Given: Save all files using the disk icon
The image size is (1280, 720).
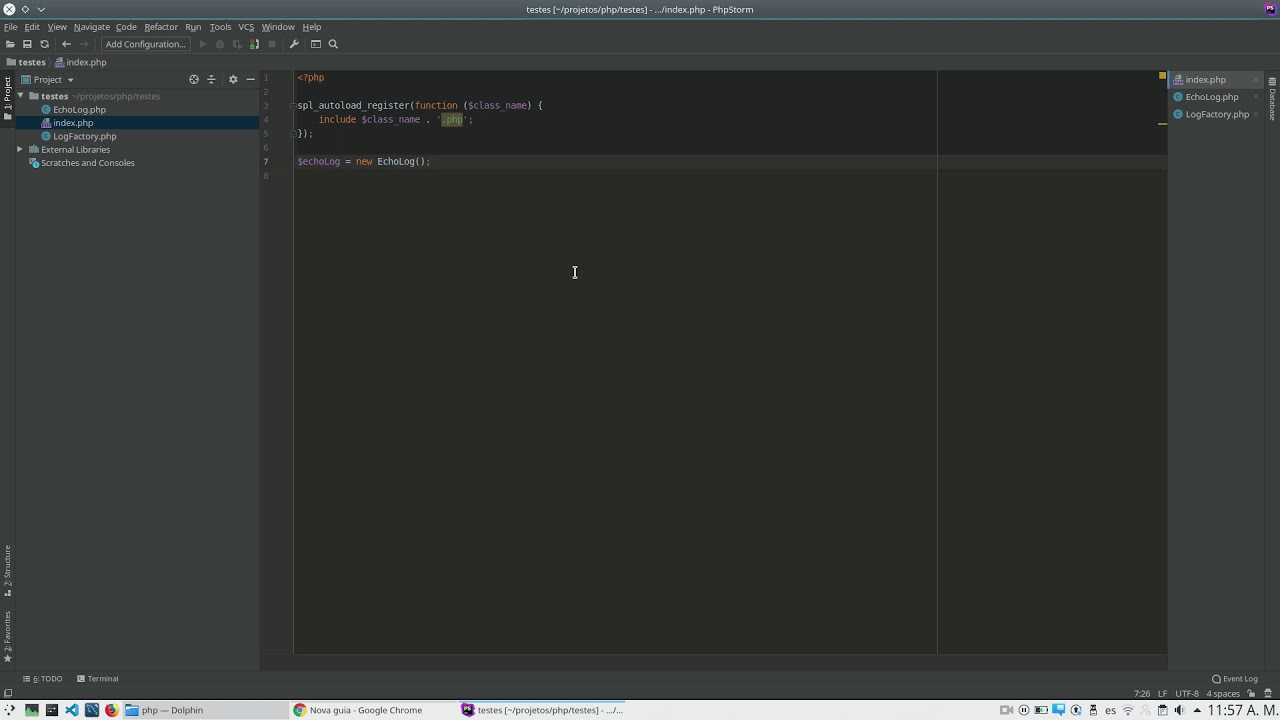Looking at the screenshot, I should coord(27,44).
